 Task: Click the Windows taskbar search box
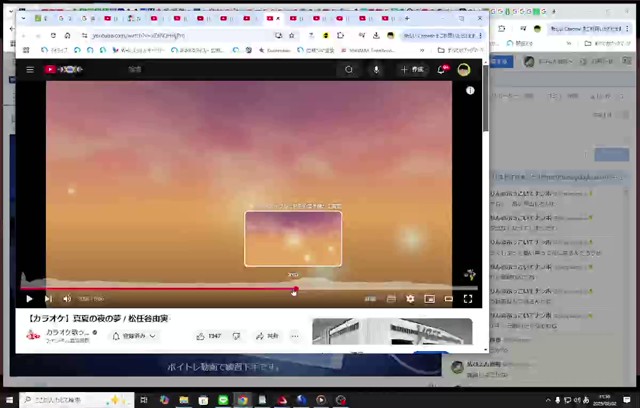[x=77, y=400]
